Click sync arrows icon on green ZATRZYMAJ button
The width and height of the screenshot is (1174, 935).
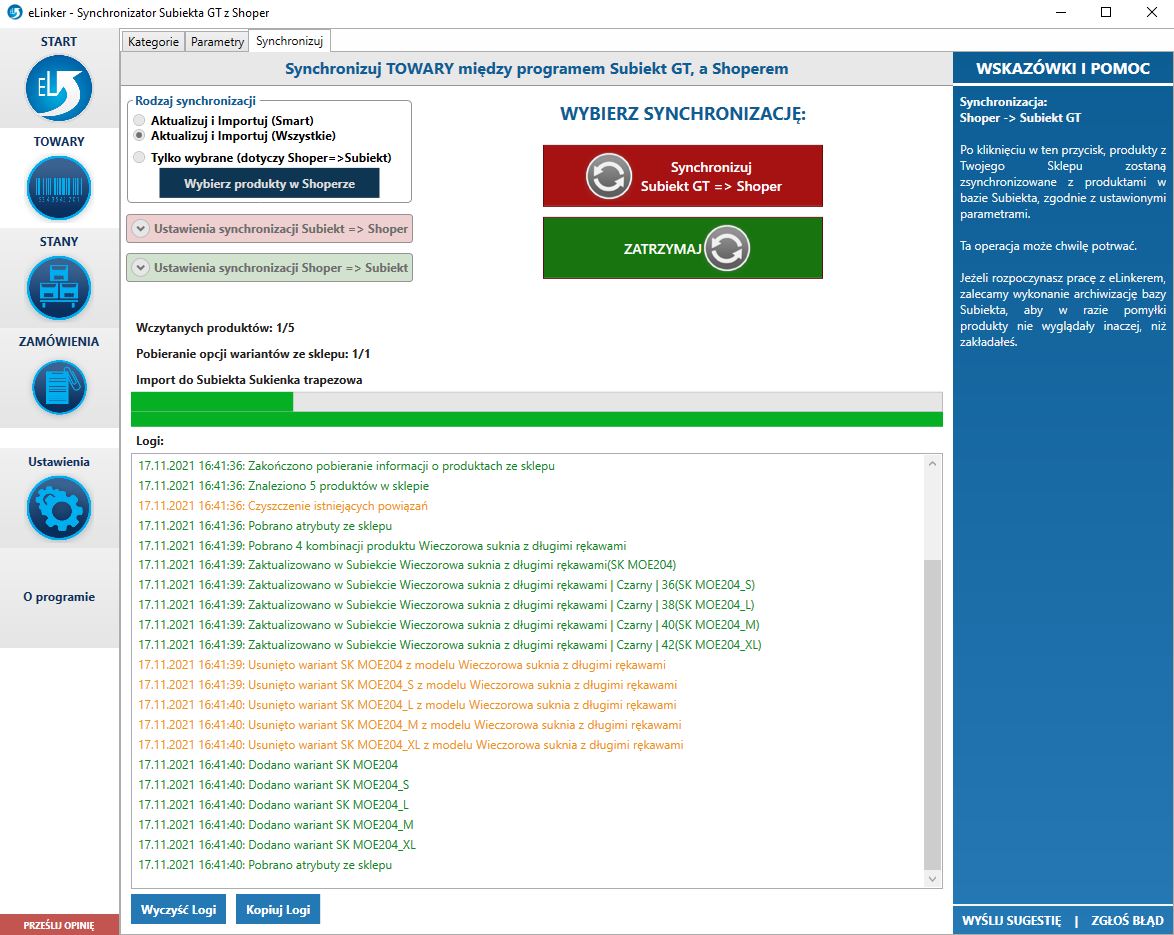pyautogui.click(x=726, y=248)
